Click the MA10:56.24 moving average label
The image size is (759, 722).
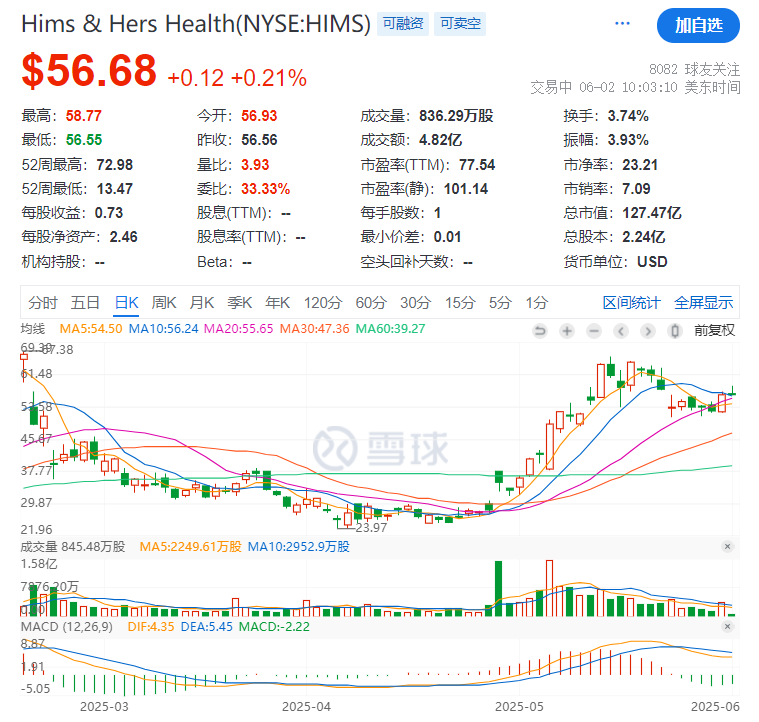point(164,329)
